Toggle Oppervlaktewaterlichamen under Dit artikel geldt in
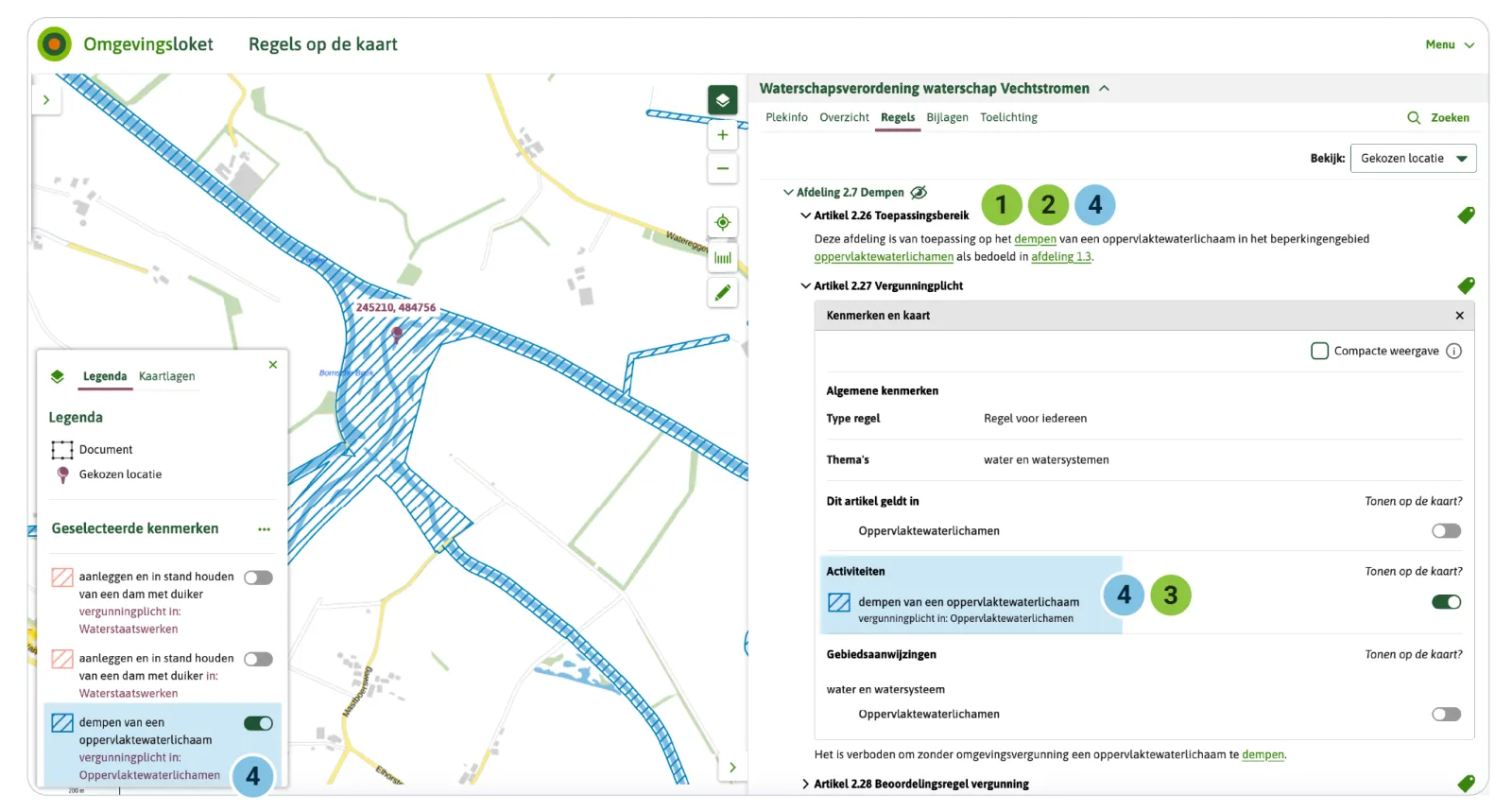Screen dimensions: 1512x811 [1446, 531]
